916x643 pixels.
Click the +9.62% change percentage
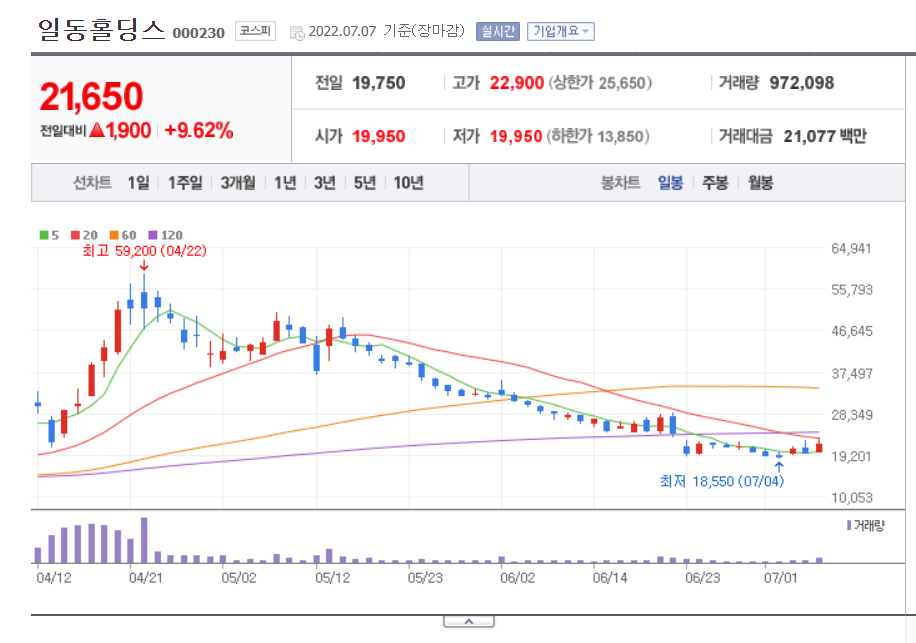[x=199, y=130]
